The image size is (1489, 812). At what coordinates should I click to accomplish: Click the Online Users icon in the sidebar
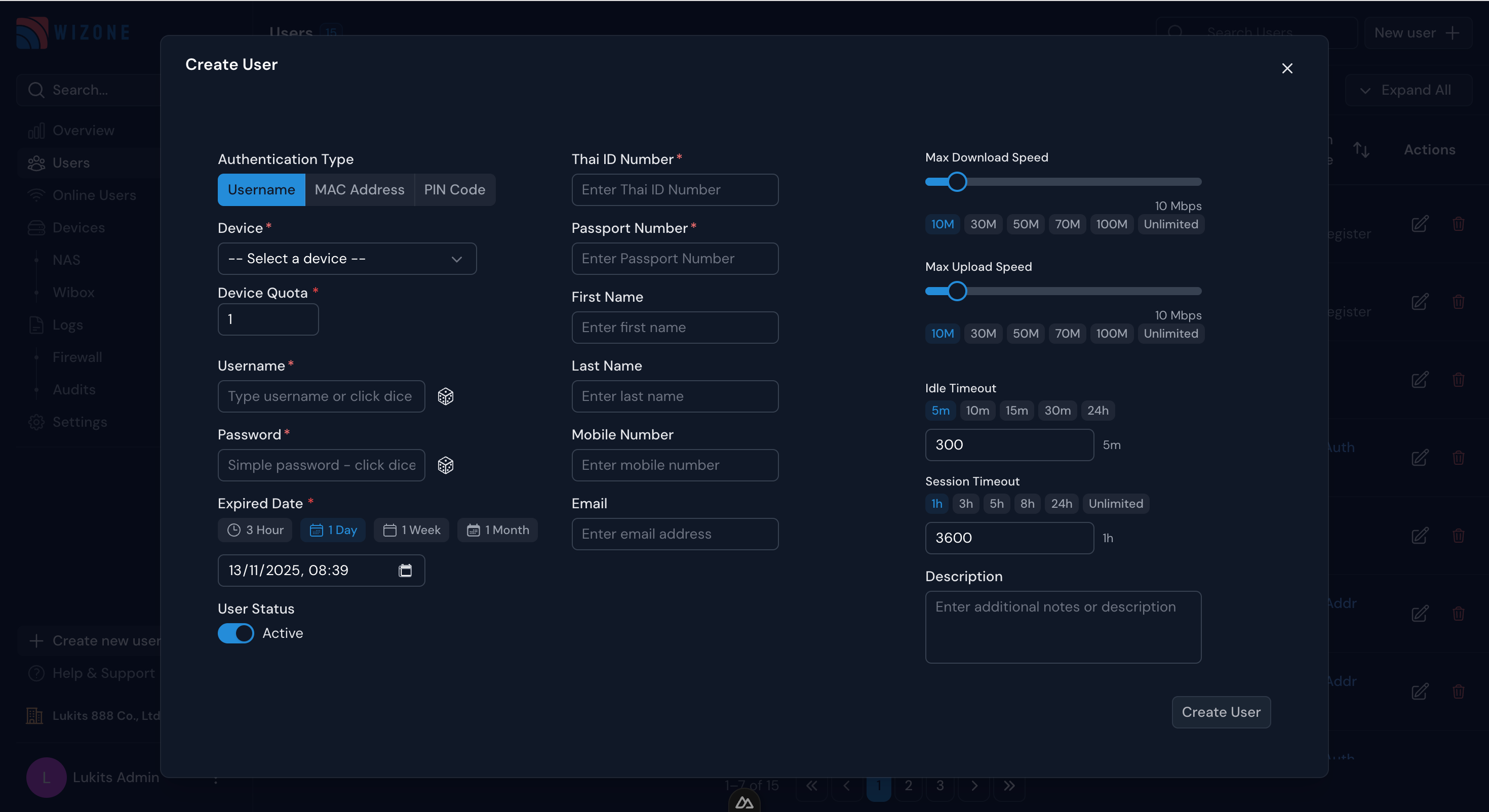point(37,195)
